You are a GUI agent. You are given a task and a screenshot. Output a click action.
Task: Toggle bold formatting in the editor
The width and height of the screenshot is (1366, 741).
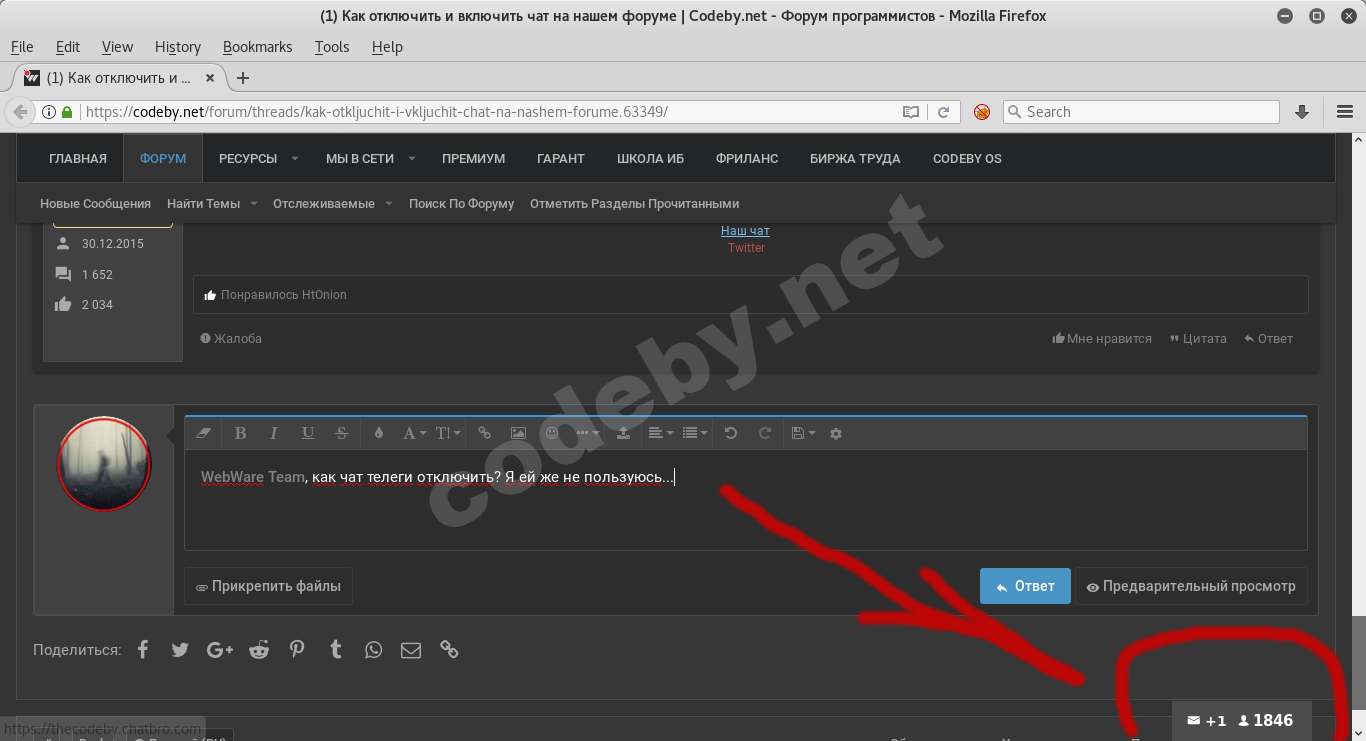tap(240, 433)
